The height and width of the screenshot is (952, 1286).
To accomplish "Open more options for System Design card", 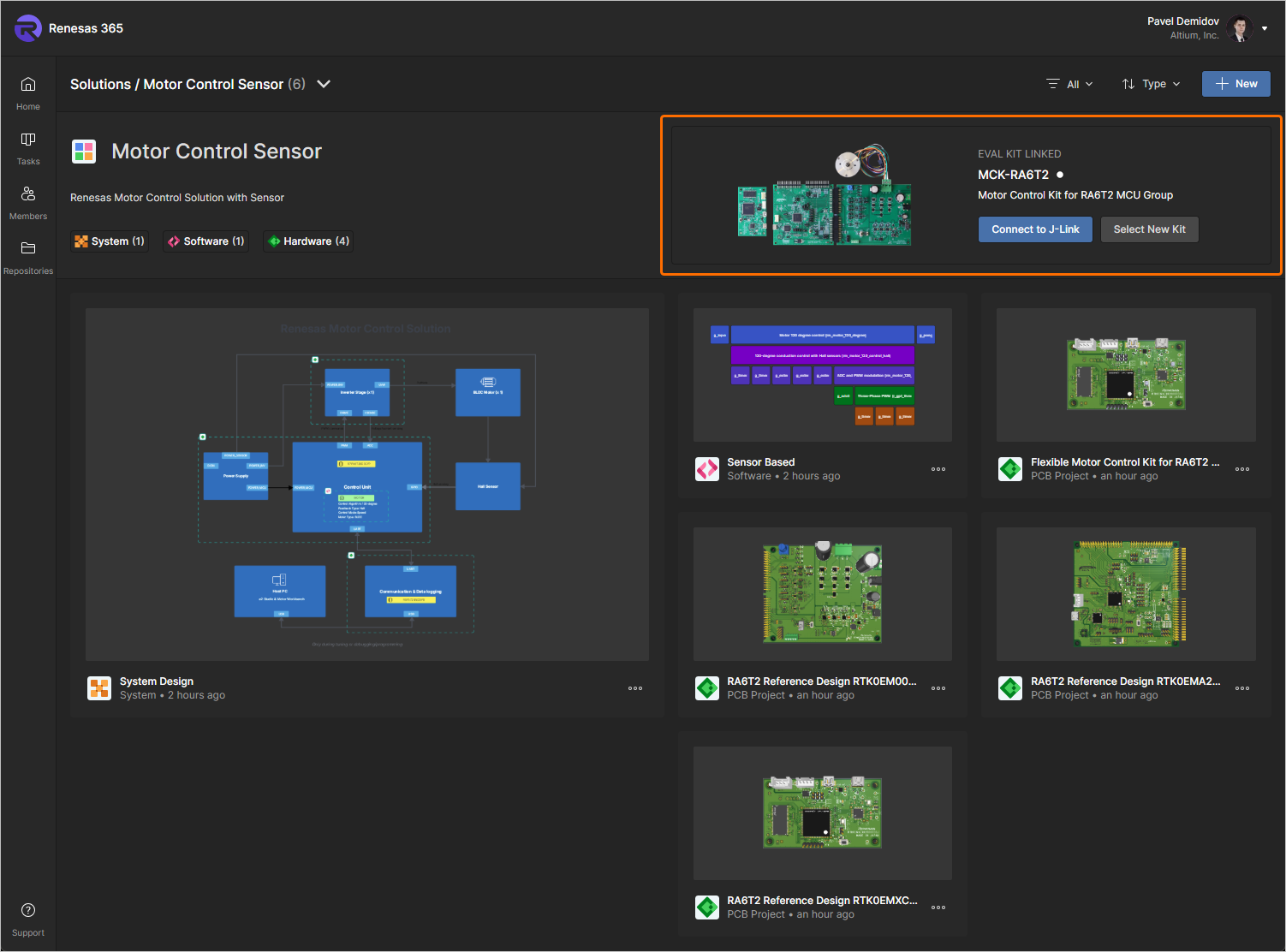I will pos(634,688).
